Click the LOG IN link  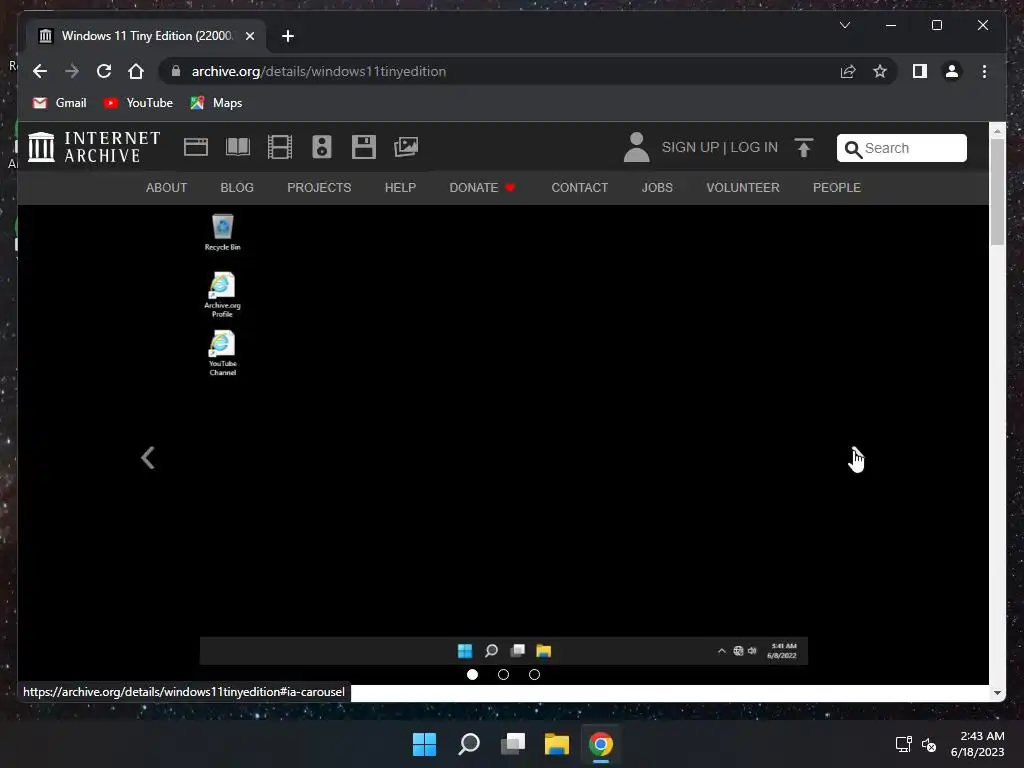(x=754, y=148)
